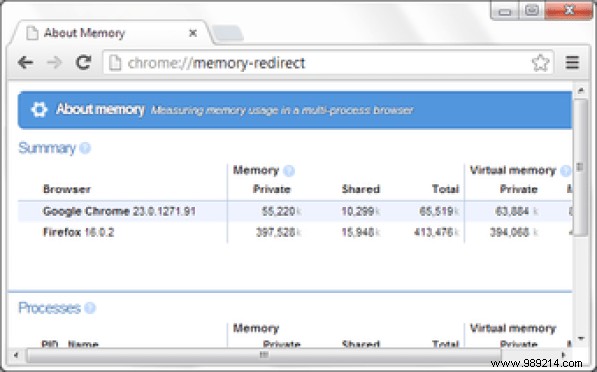Close the About Memory tab

point(193,33)
